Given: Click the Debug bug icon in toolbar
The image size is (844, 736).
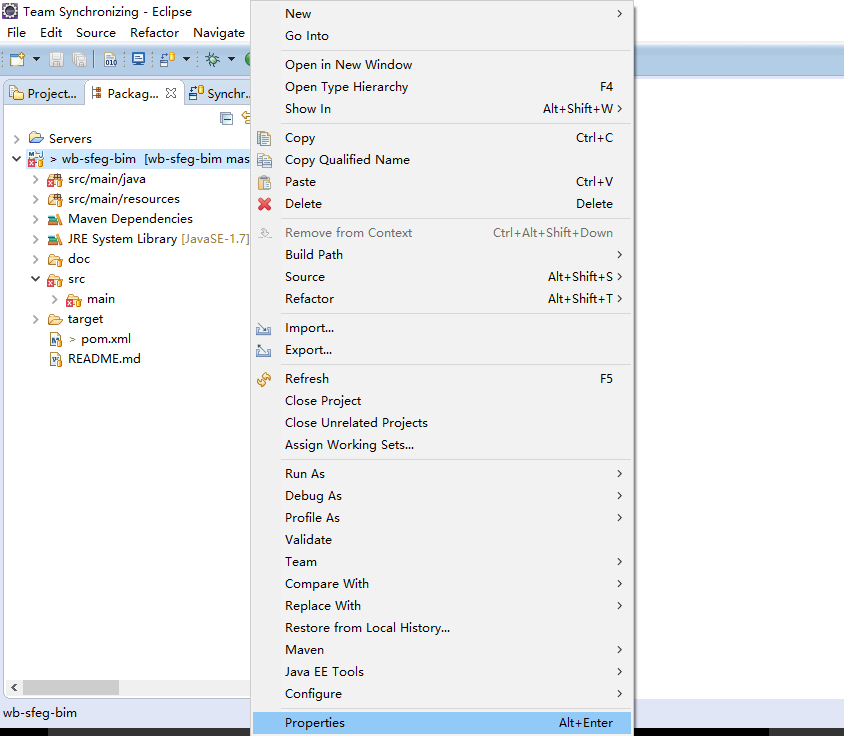Looking at the screenshot, I should click(x=212, y=60).
